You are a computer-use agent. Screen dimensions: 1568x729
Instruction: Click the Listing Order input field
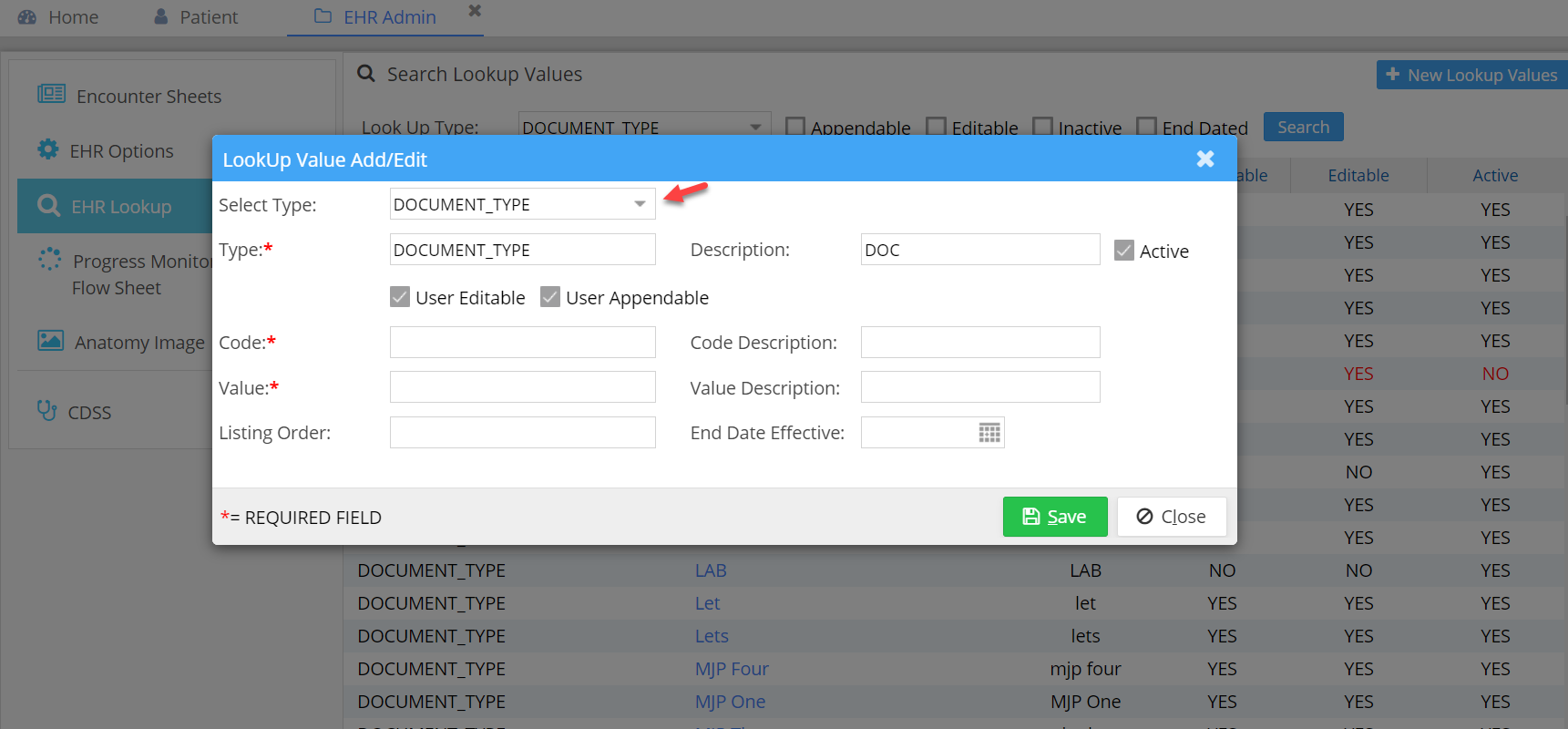click(522, 433)
